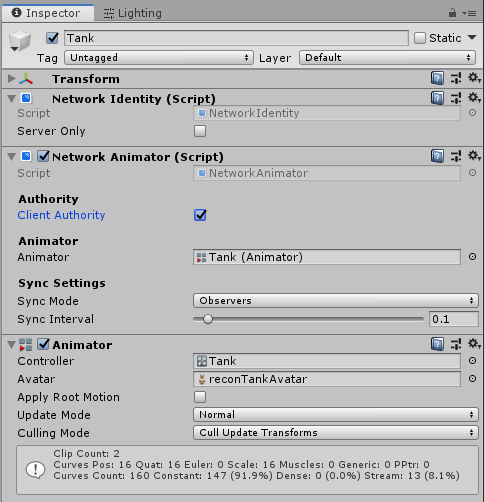Open Network Animator preset selector icon

click(456, 156)
